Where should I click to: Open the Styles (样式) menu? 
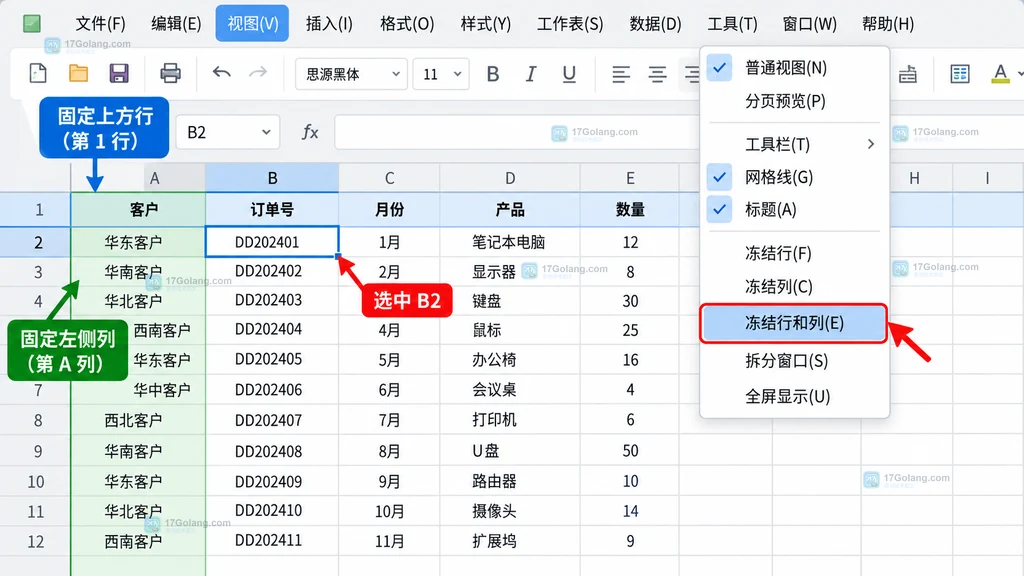coord(486,24)
